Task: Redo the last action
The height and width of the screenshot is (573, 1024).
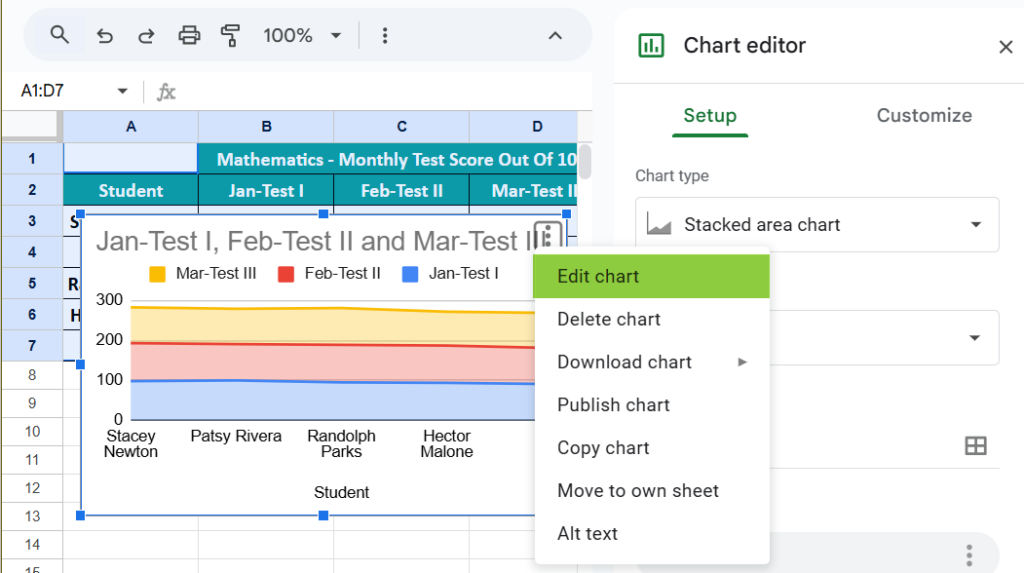Action: click(146, 35)
